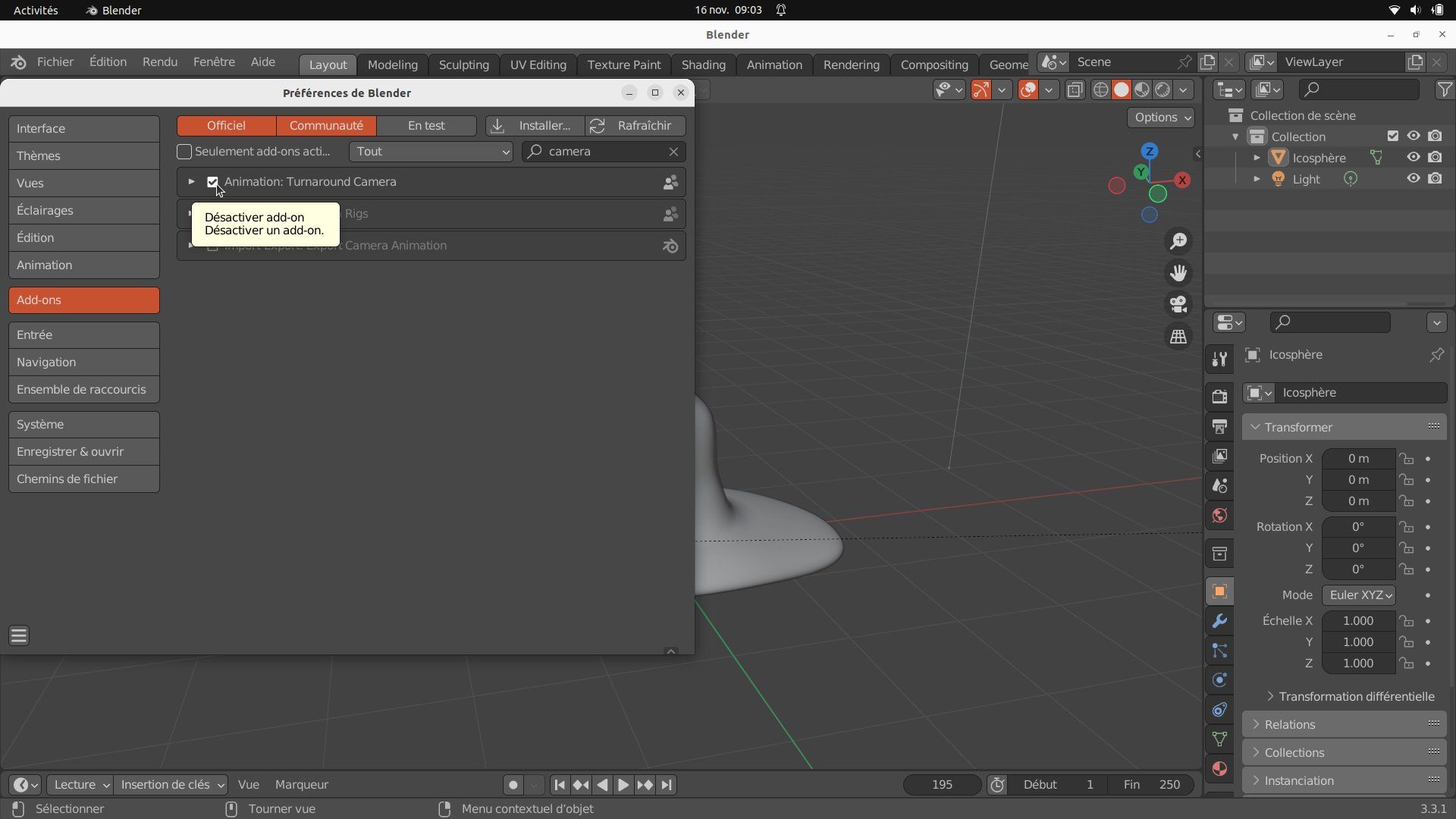Image resolution: width=1456 pixels, height=819 pixels.
Task: Open View Layer properties tab
Action: (1219, 456)
